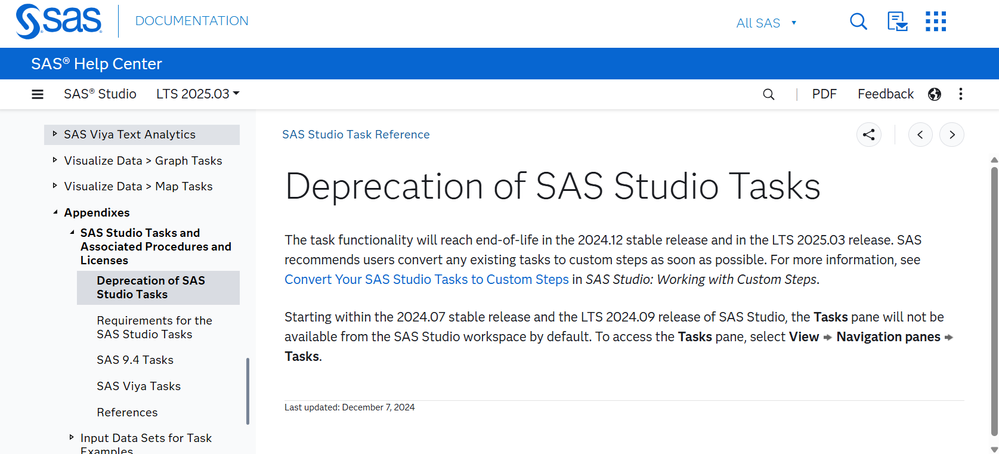Open the LTS 2025.03 version dropdown

198,94
